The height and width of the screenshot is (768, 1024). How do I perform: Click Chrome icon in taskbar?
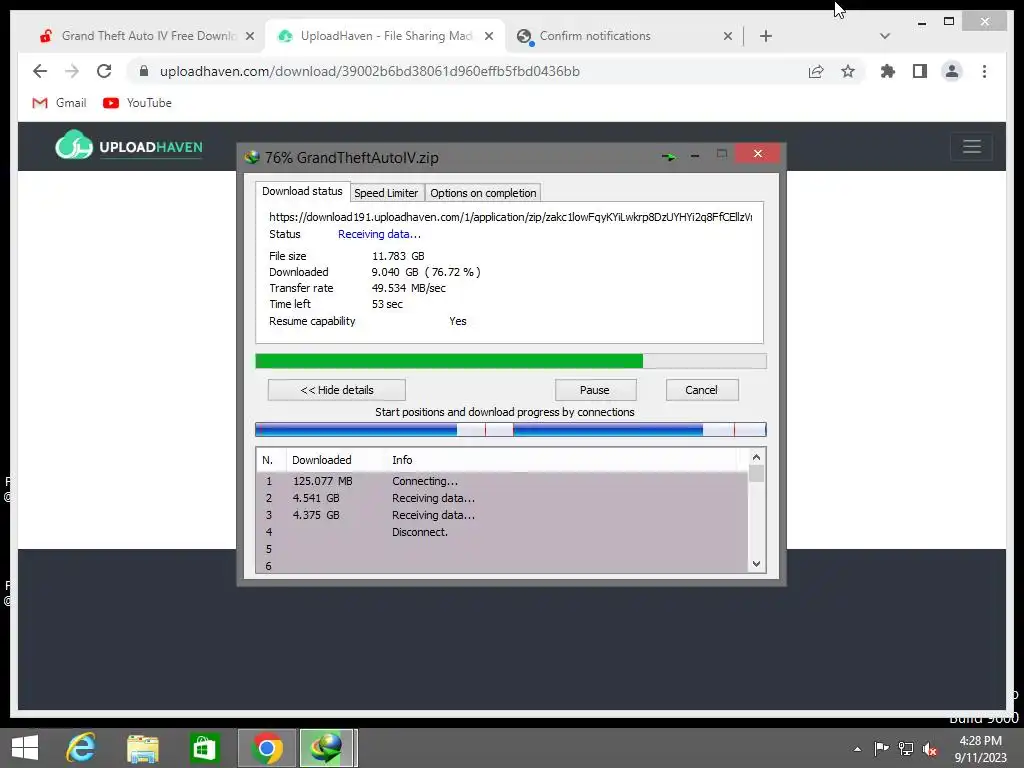266,748
